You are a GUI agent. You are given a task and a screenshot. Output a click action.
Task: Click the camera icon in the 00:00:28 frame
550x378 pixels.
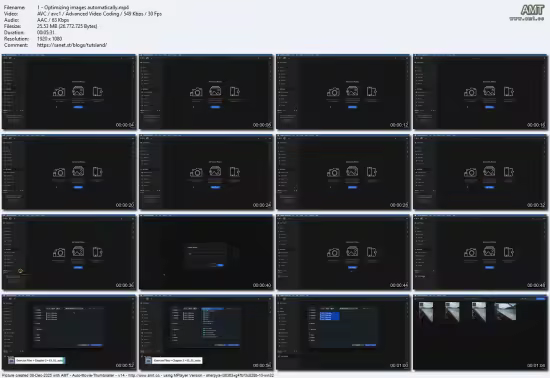pos(333,172)
